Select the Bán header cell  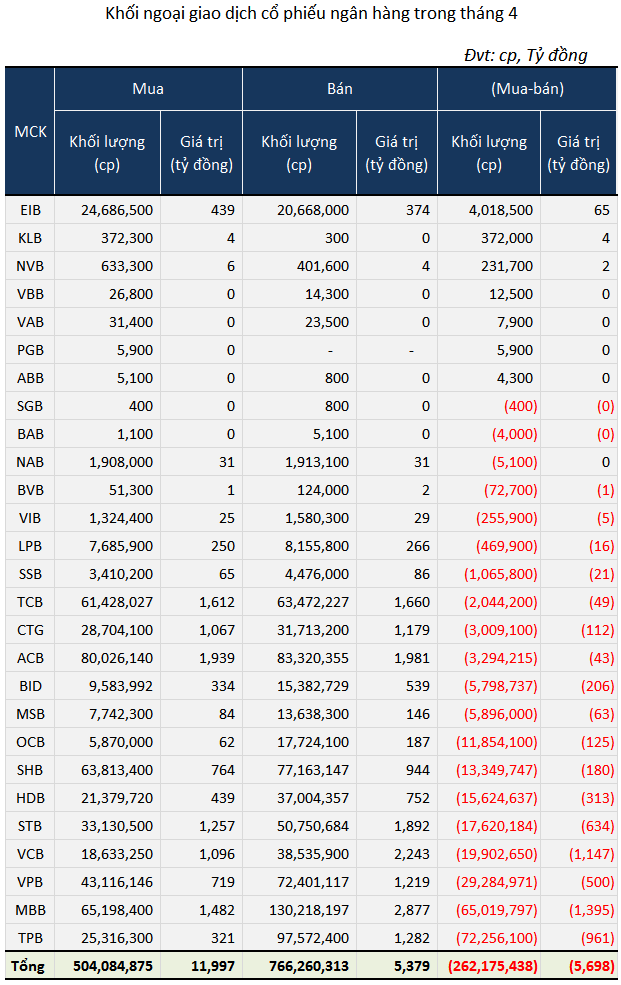click(340, 89)
